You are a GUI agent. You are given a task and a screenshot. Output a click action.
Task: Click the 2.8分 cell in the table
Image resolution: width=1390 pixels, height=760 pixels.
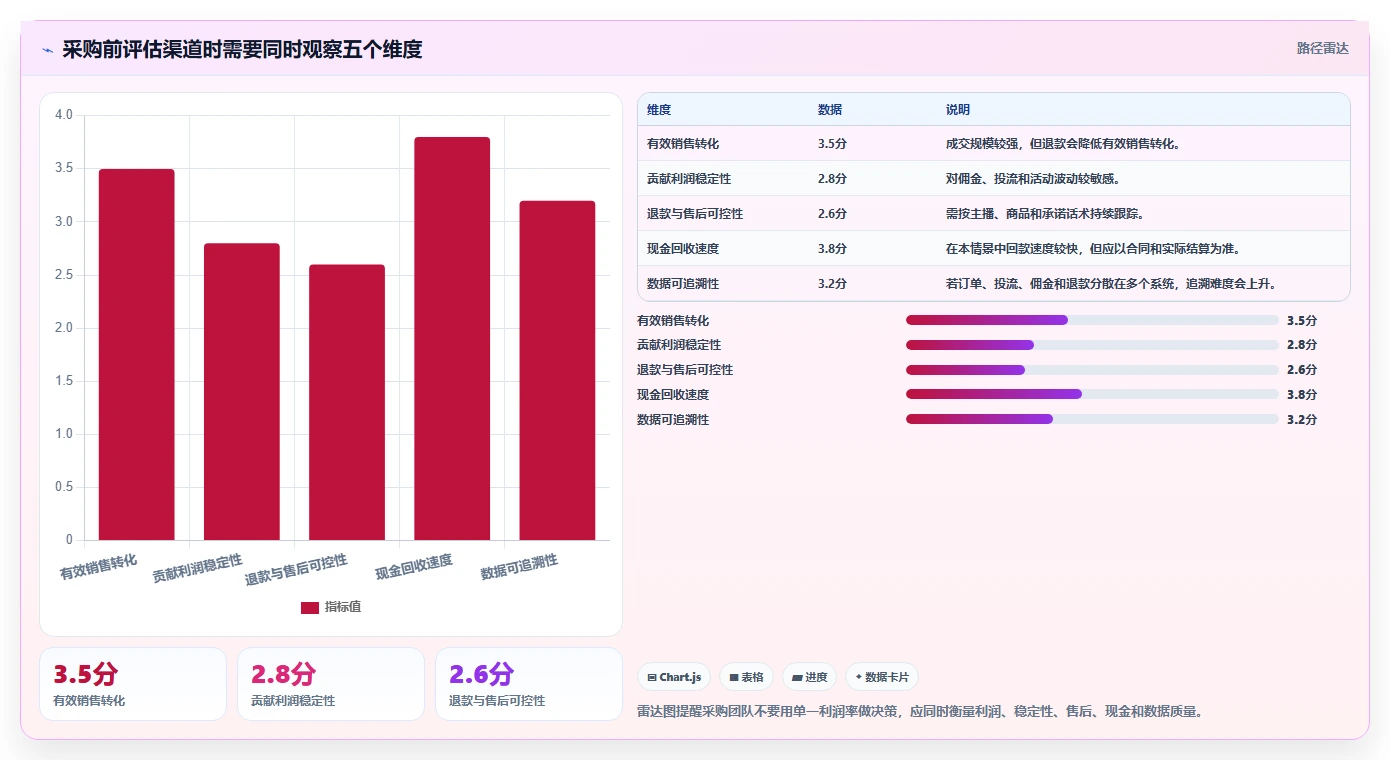click(832, 179)
